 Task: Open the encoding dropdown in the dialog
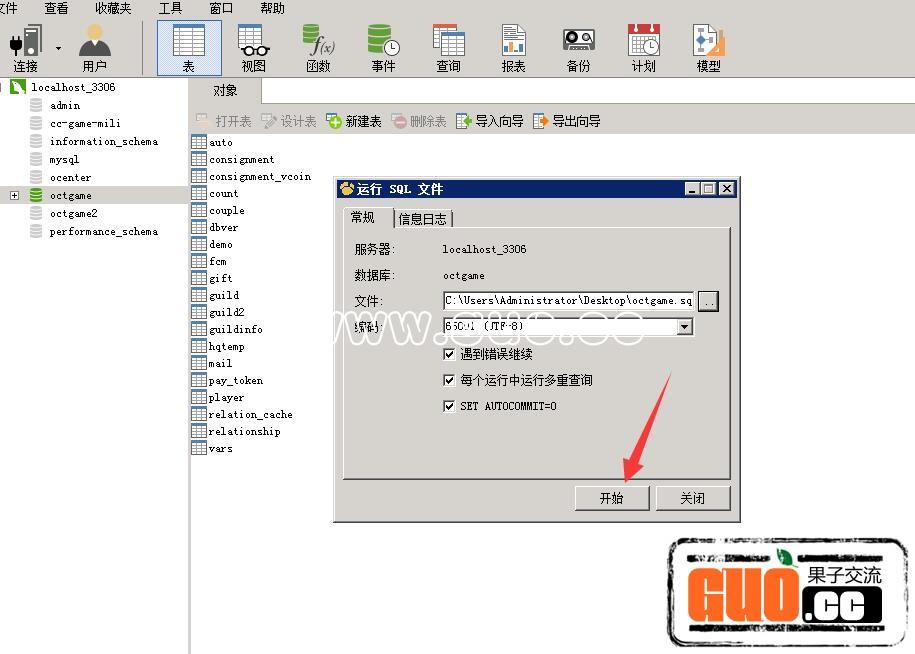coord(684,327)
